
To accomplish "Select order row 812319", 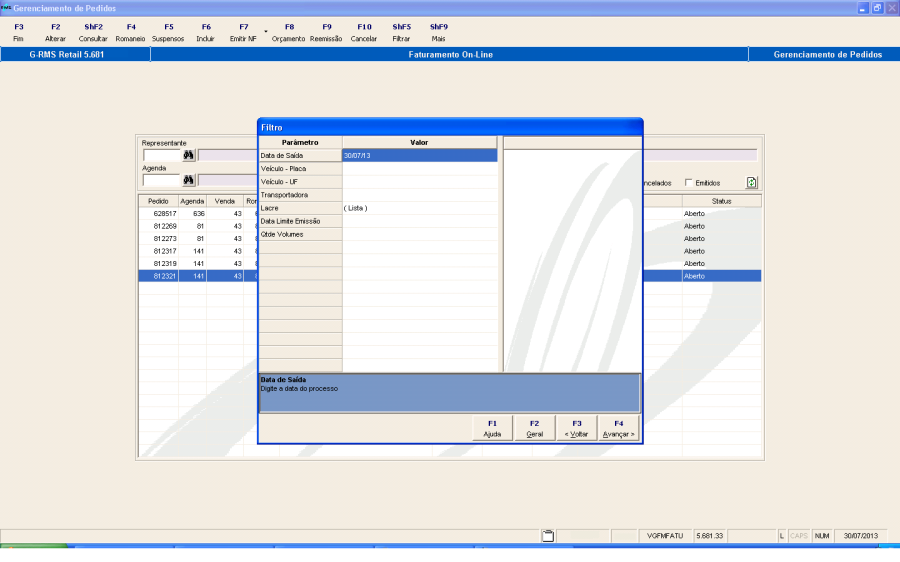I will [198, 264].
